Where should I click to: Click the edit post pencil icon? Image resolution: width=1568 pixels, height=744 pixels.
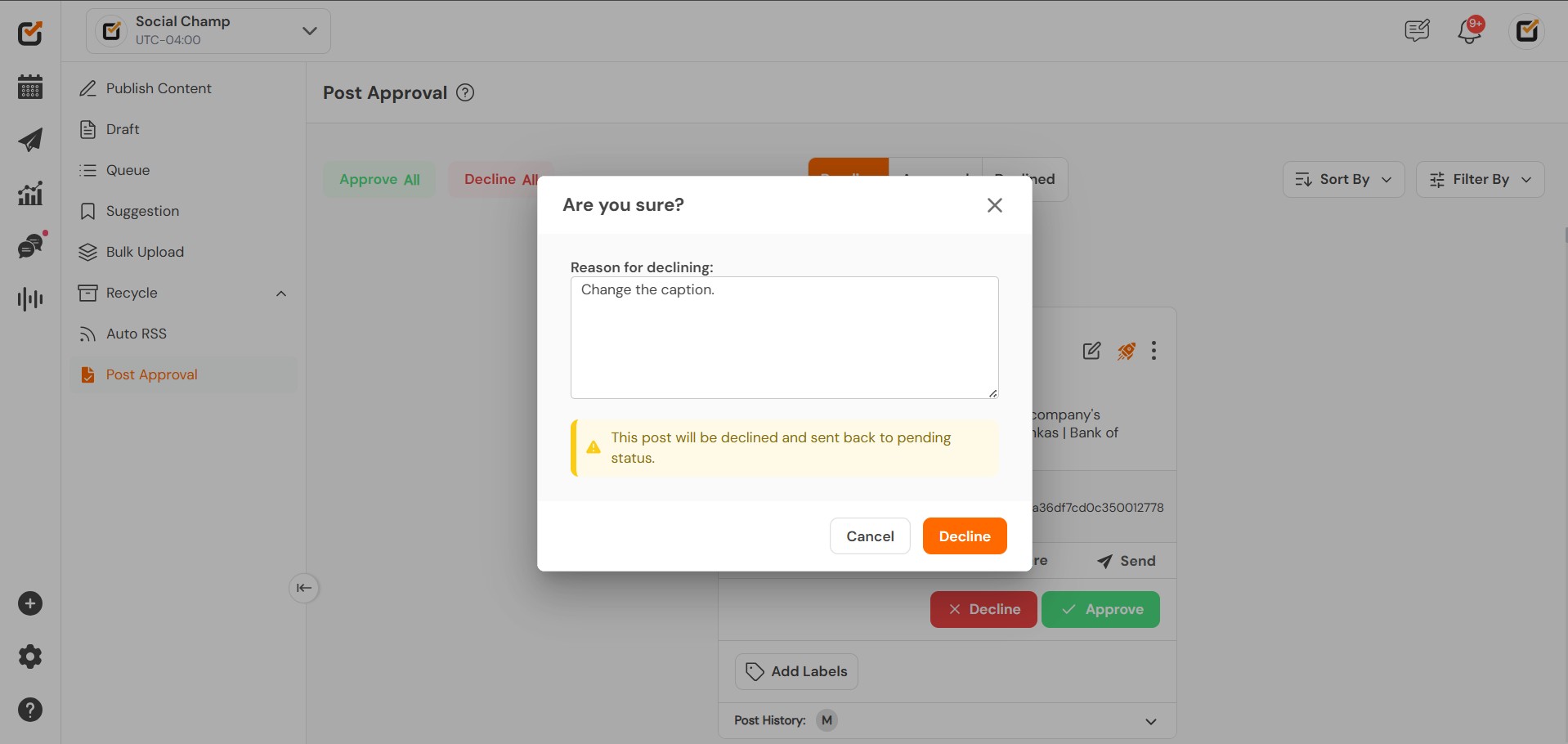(1091, 351)
